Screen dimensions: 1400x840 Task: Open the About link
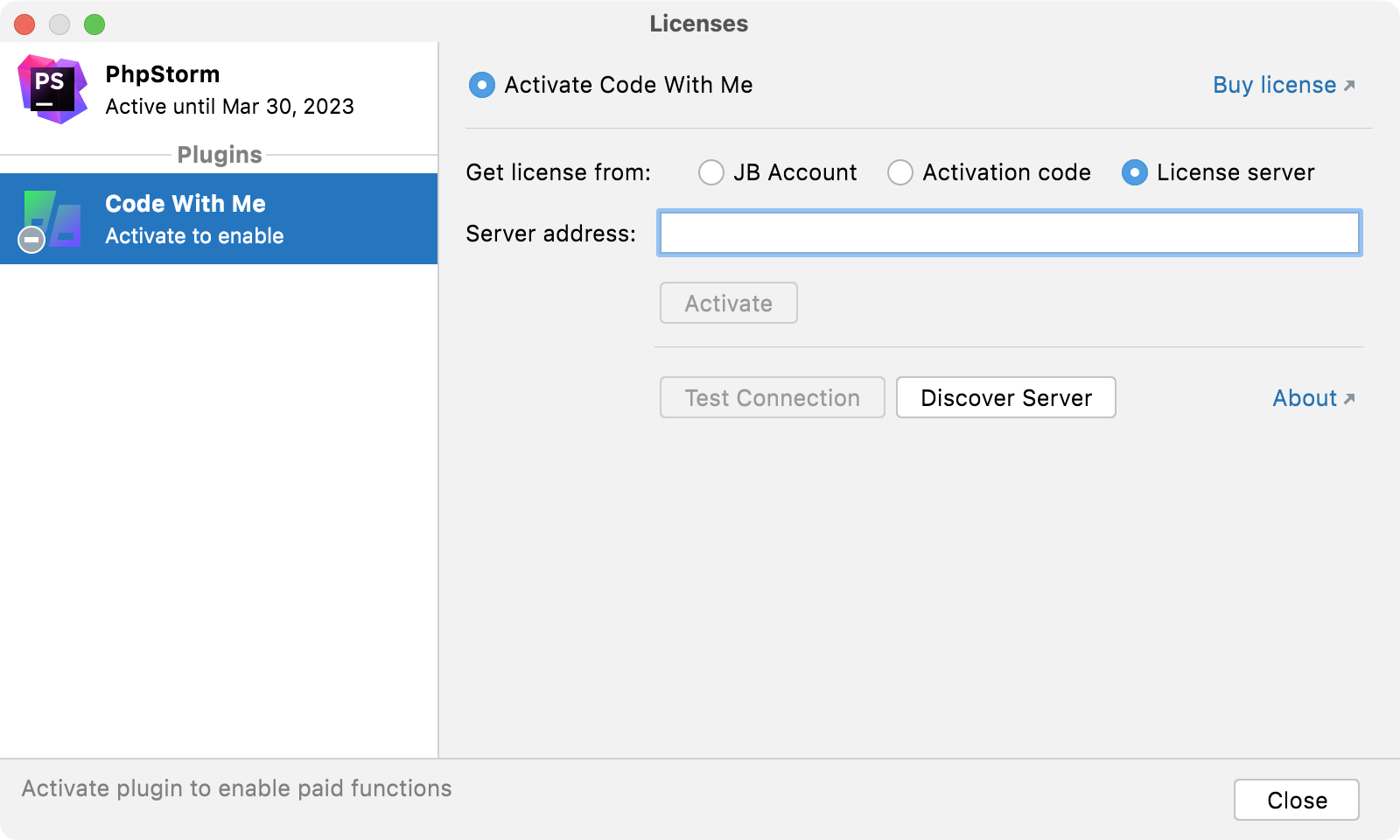[1304, 398]
